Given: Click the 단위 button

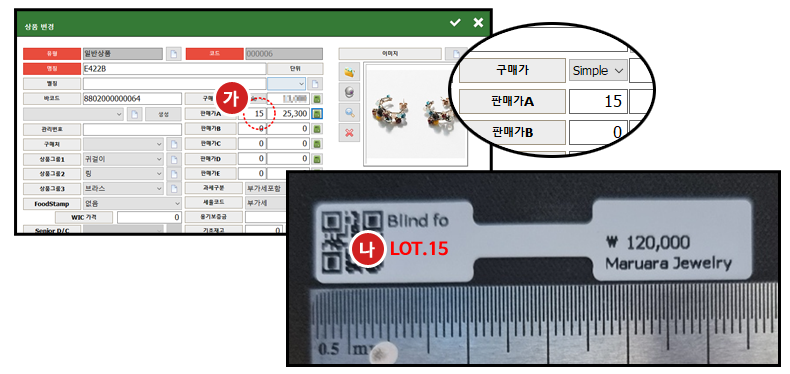Looking at the screenshot, I should (295, 69).
